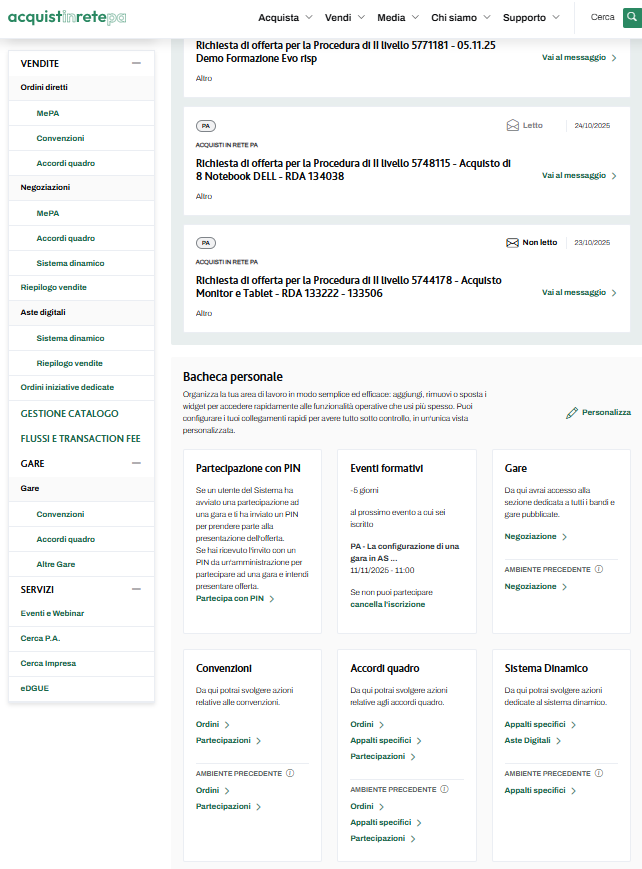Open message about 8 Notebook DELL
The image size is (642, 869).
click(578, 175)
